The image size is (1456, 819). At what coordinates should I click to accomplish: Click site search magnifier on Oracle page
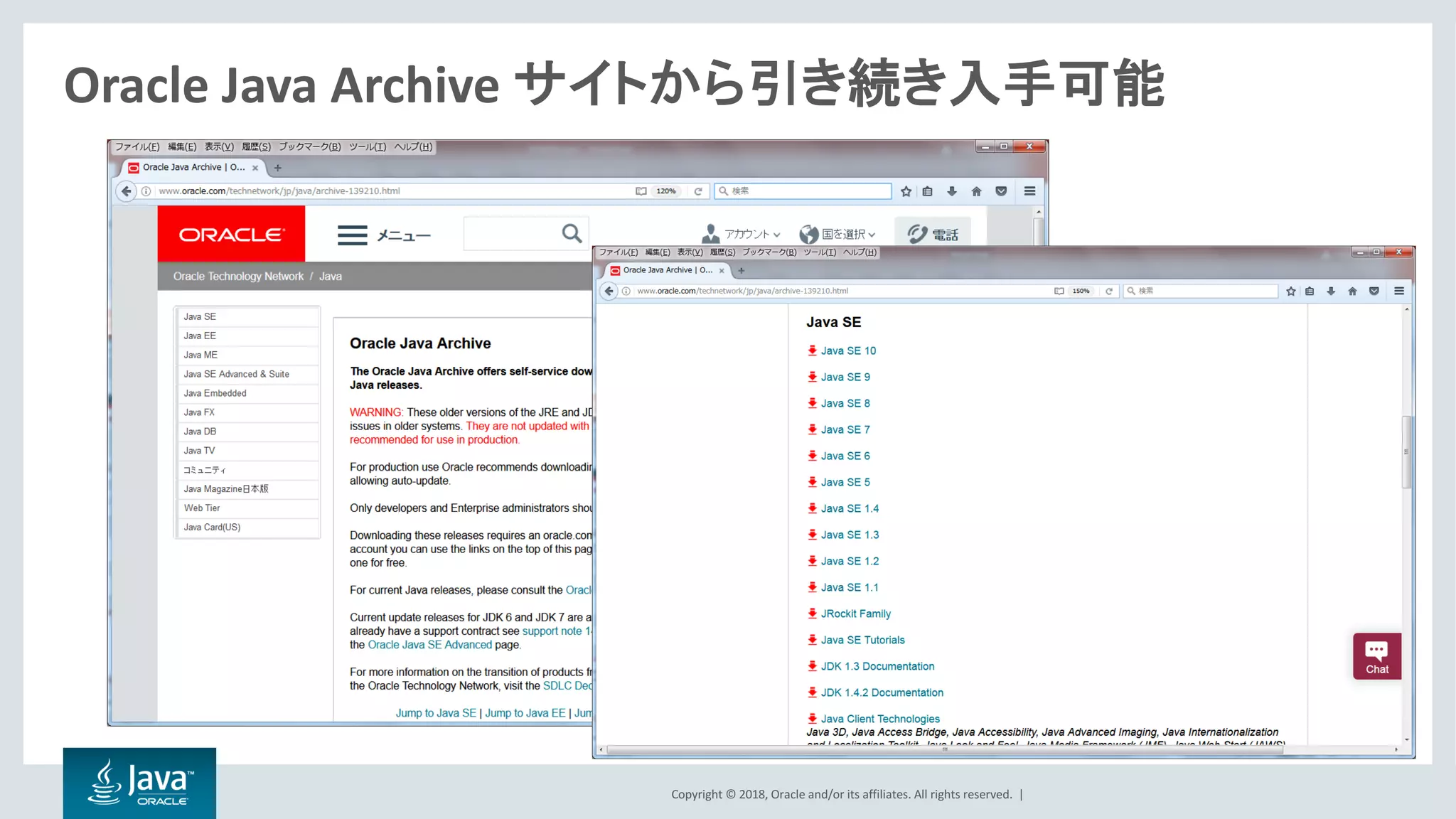(572, 233)
